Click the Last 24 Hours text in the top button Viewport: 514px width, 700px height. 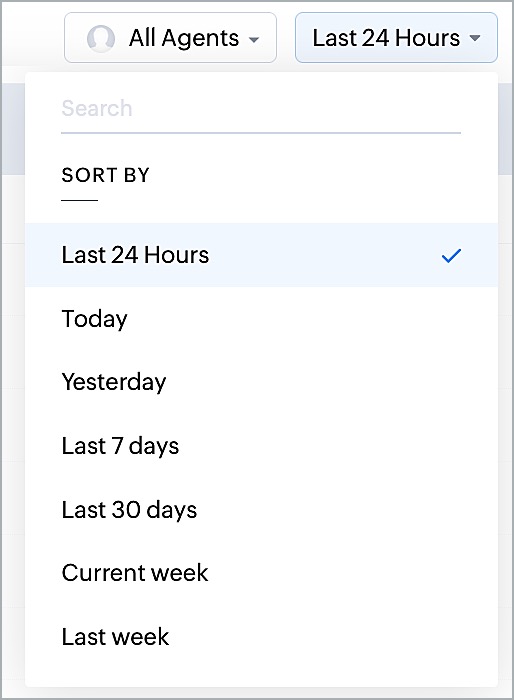point(386,38)
